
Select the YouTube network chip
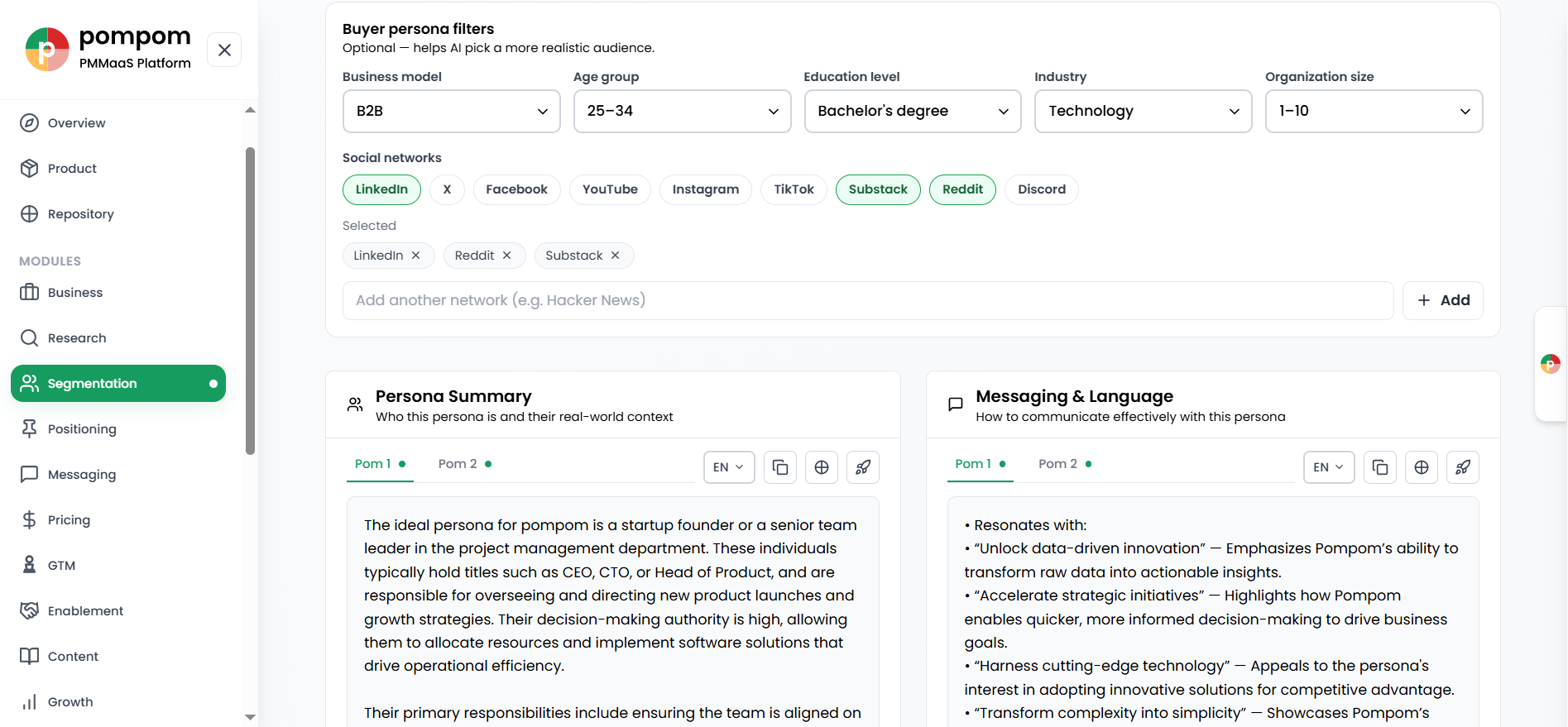click(610, 189)
